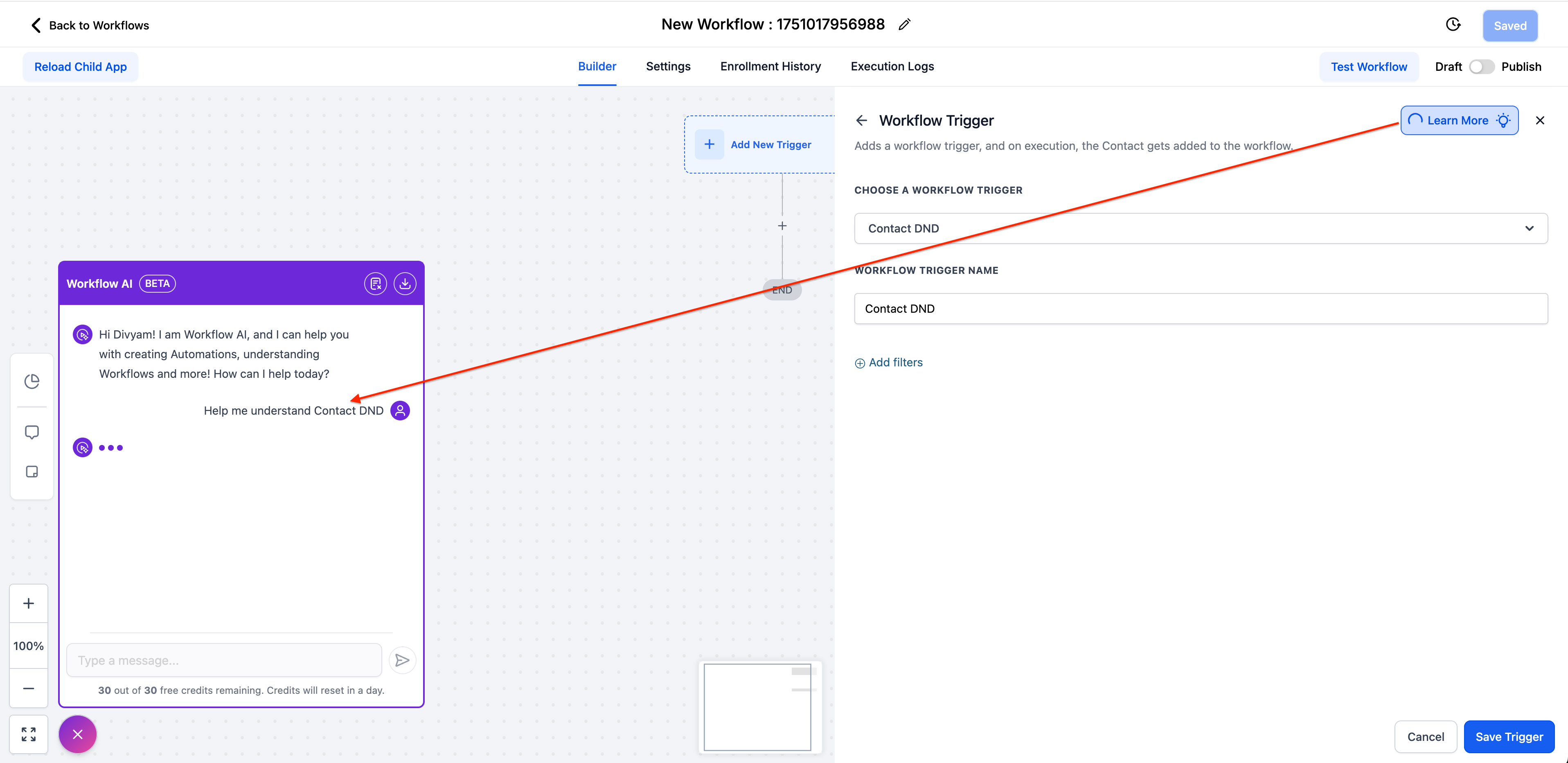Send message with paper plane icon
The image size is (1568, 763).
tap(402, 660)
